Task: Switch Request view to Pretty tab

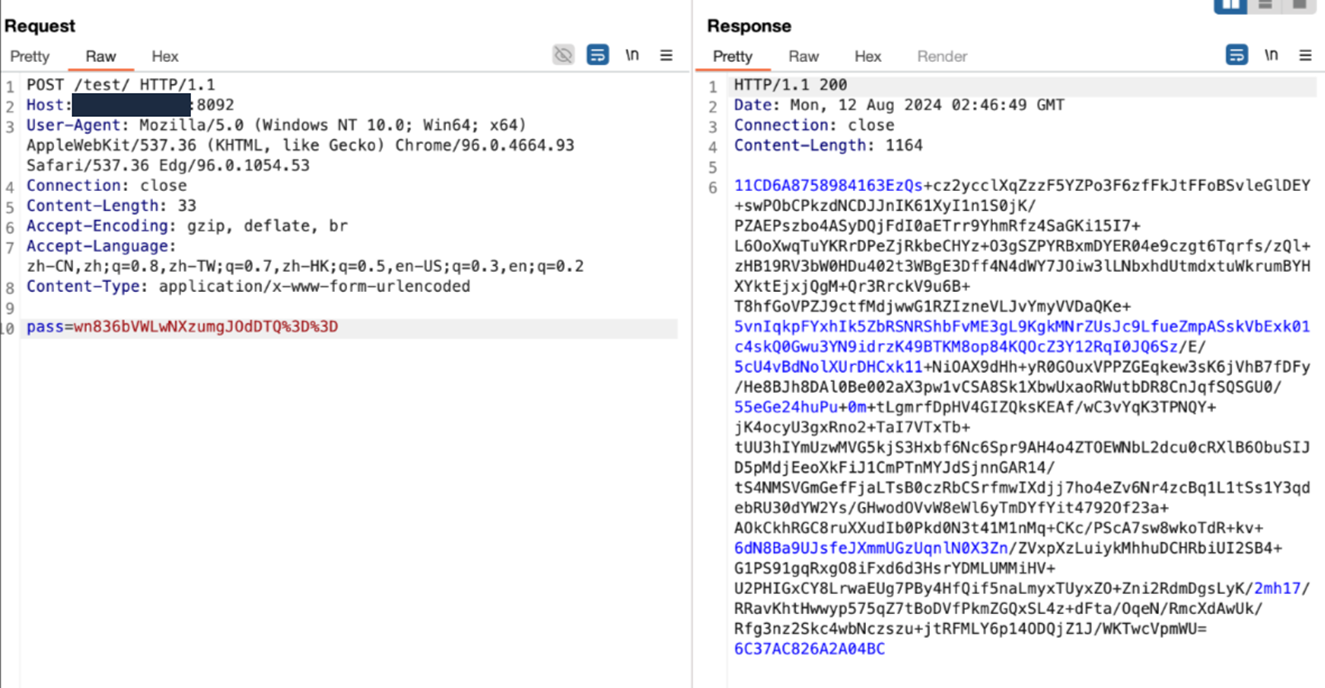Action: click(30, 56)
